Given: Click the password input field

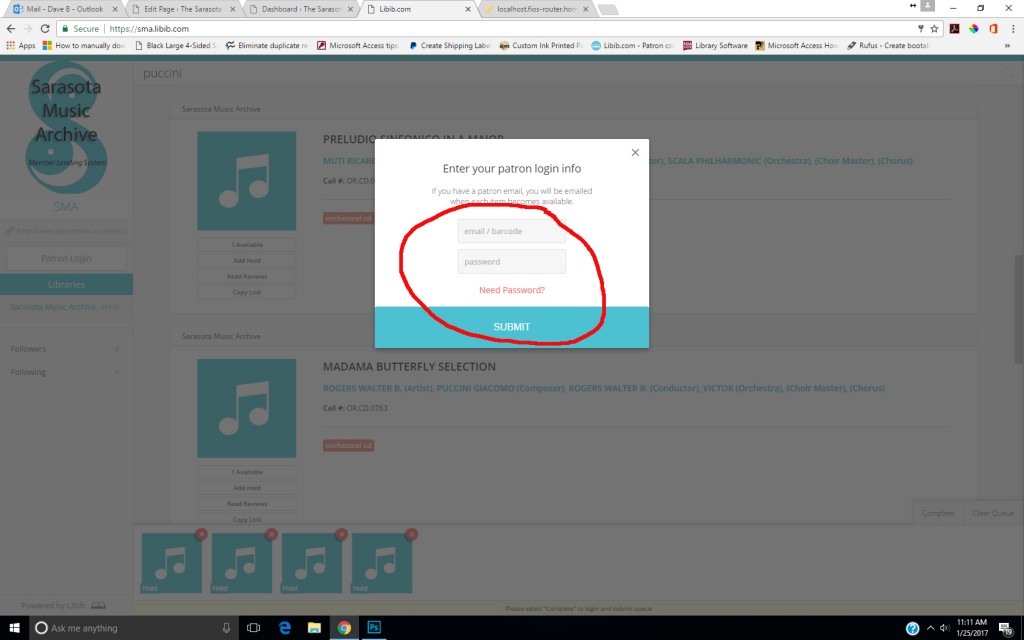Looking at the screenshot, I should click(511, 261).
